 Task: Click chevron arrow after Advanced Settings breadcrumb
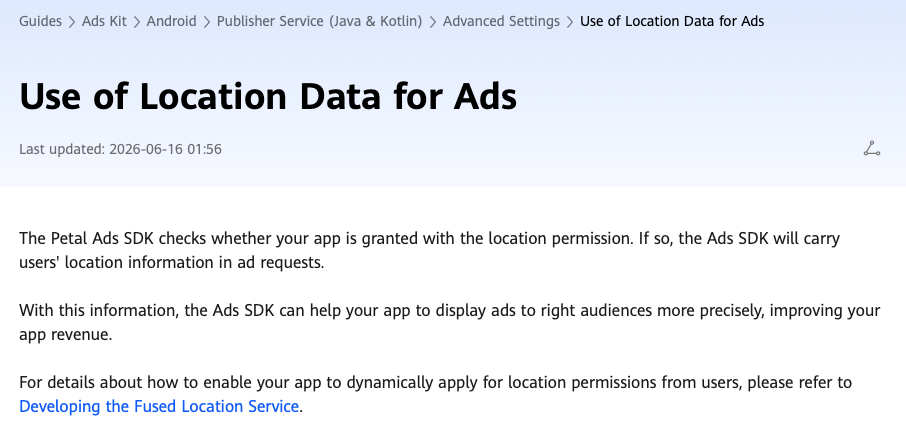570,22
